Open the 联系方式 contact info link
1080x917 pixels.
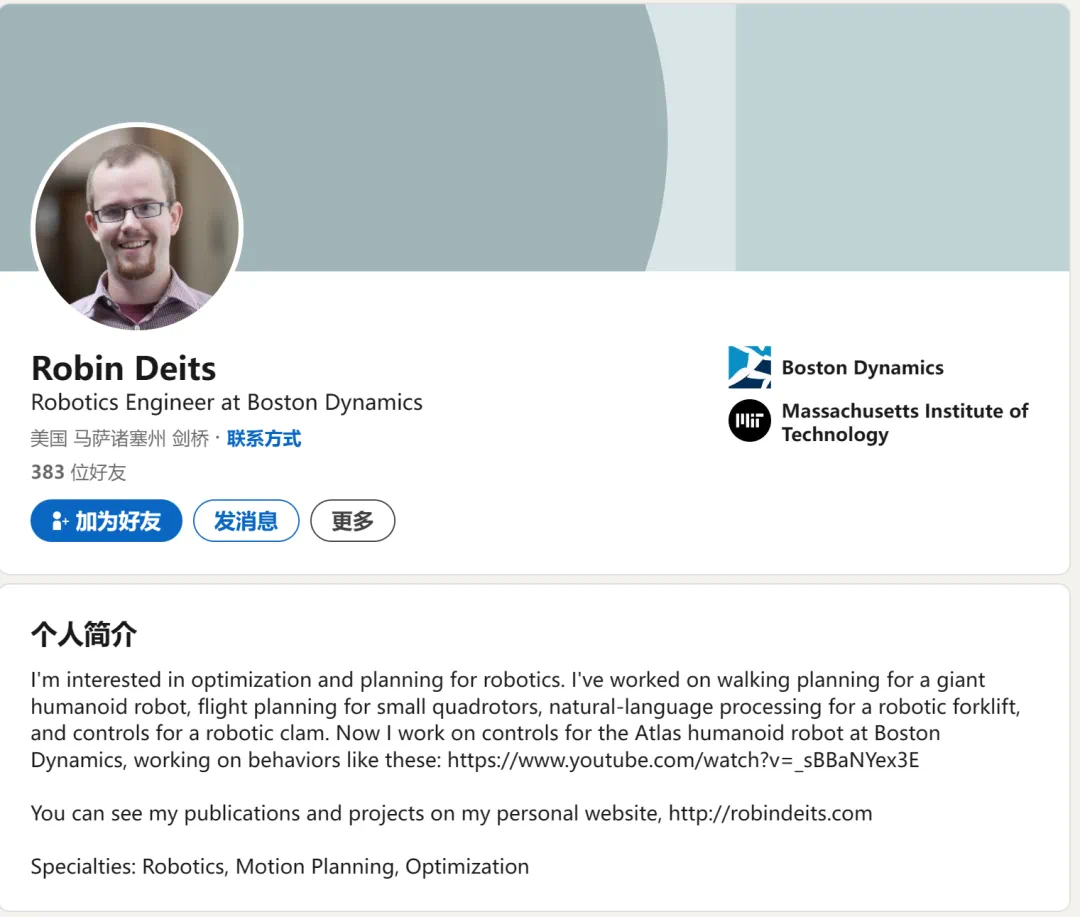(264, 439)
